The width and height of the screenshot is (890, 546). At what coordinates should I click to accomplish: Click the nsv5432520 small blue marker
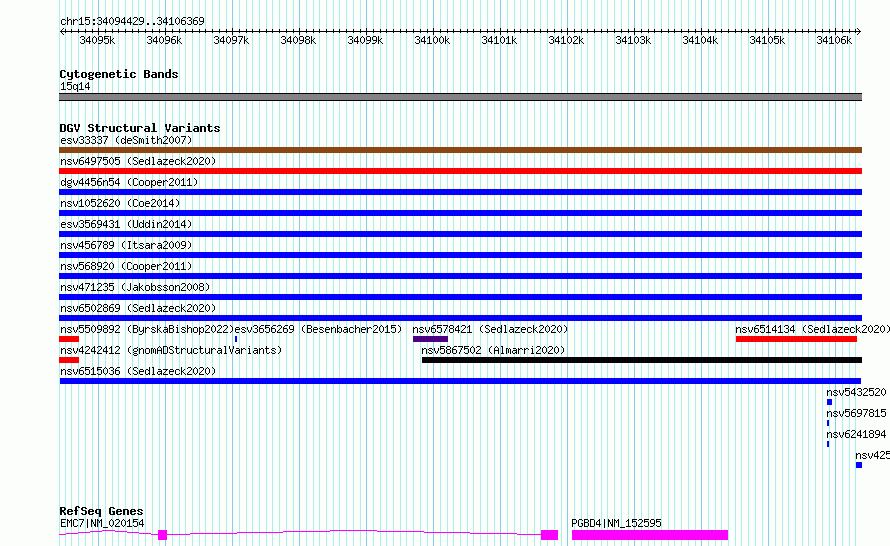click(x=829, y=402)
